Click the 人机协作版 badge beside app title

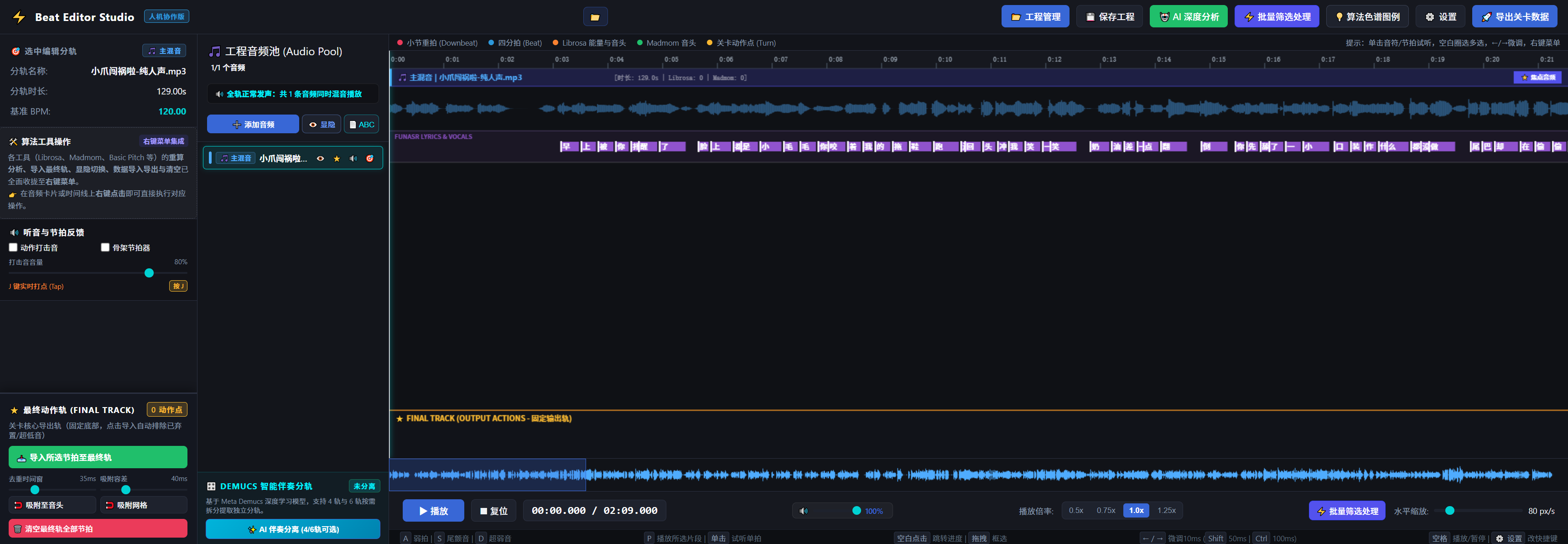(166, 16)
